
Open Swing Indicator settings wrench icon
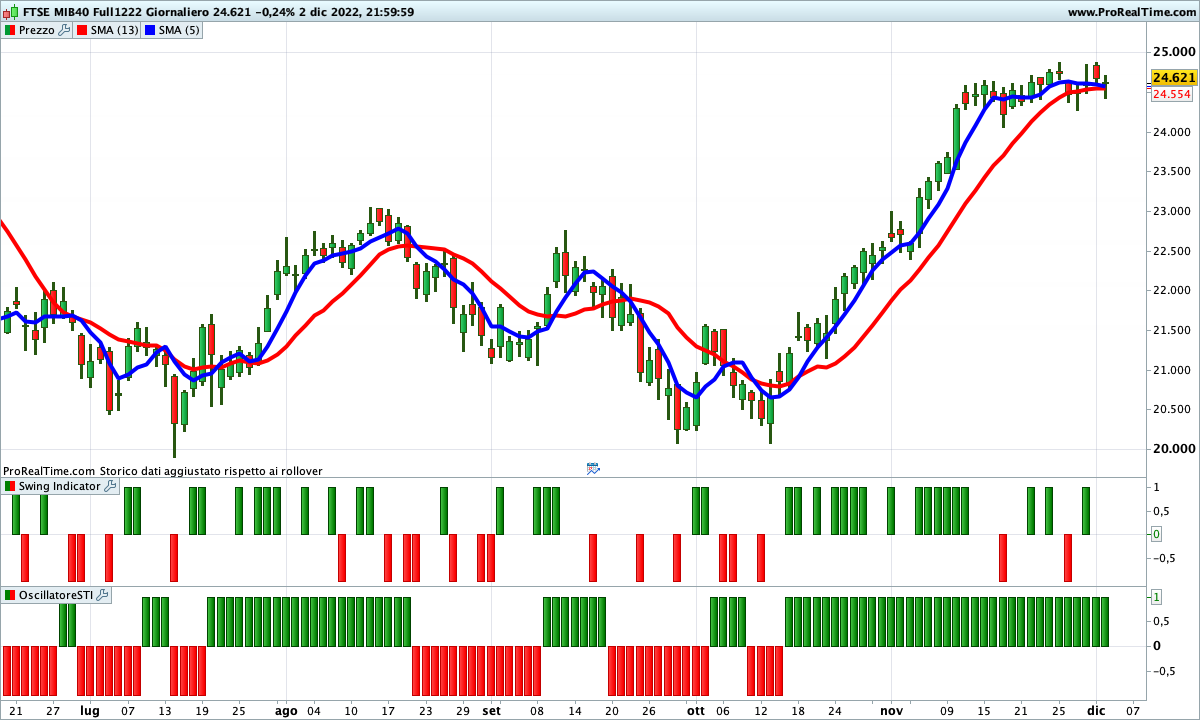(110, 486)
